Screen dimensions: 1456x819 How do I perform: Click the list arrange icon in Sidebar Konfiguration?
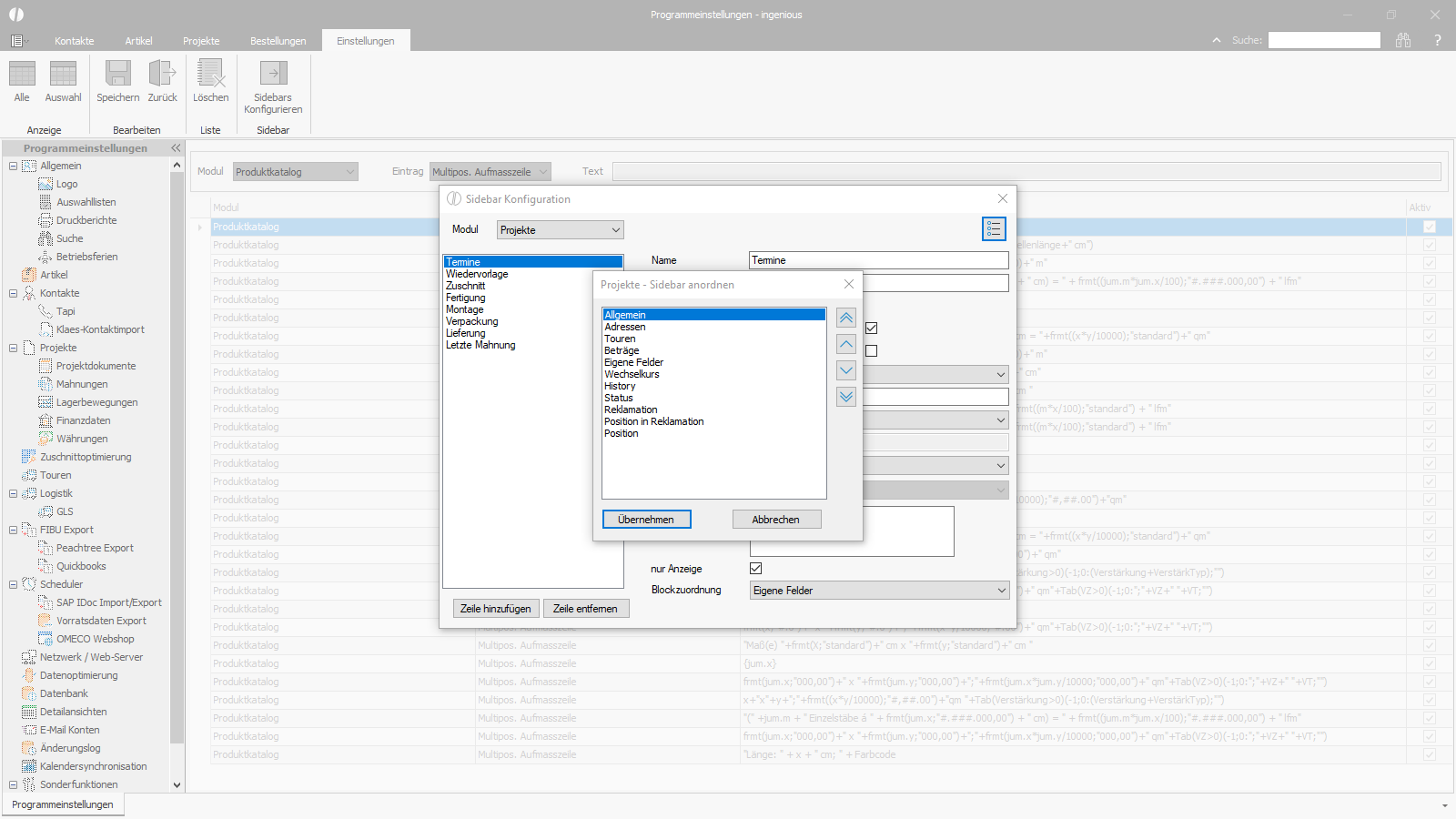click(994, 229)
